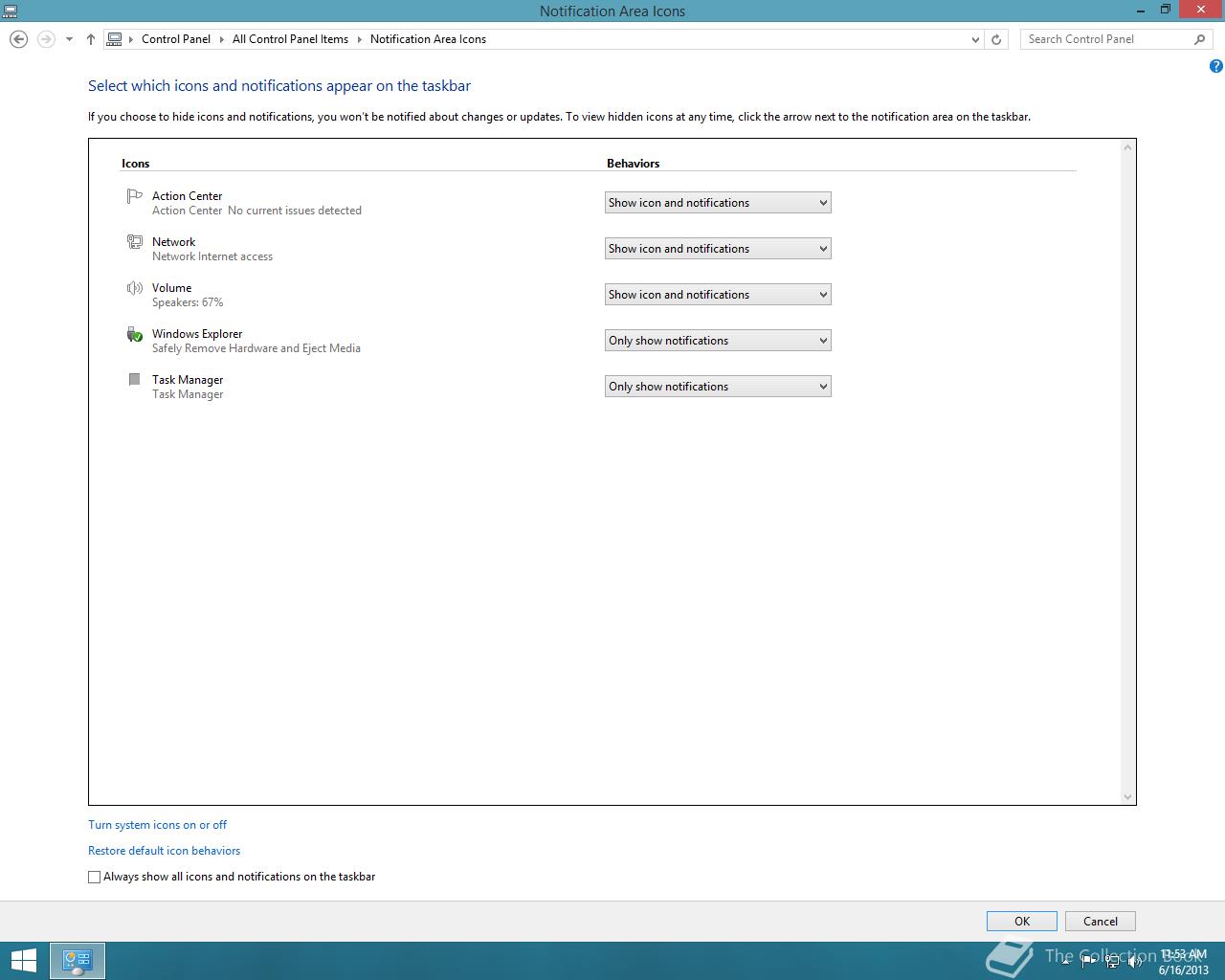
Task: Open the Start button on taskbar
Action: (x=23, y=961)
